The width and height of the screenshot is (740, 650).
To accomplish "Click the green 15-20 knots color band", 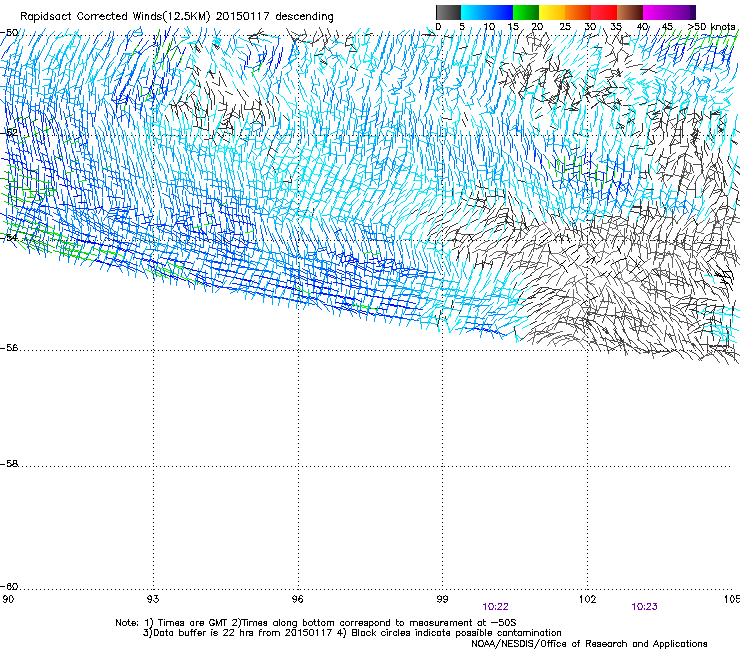I will 526,12.
